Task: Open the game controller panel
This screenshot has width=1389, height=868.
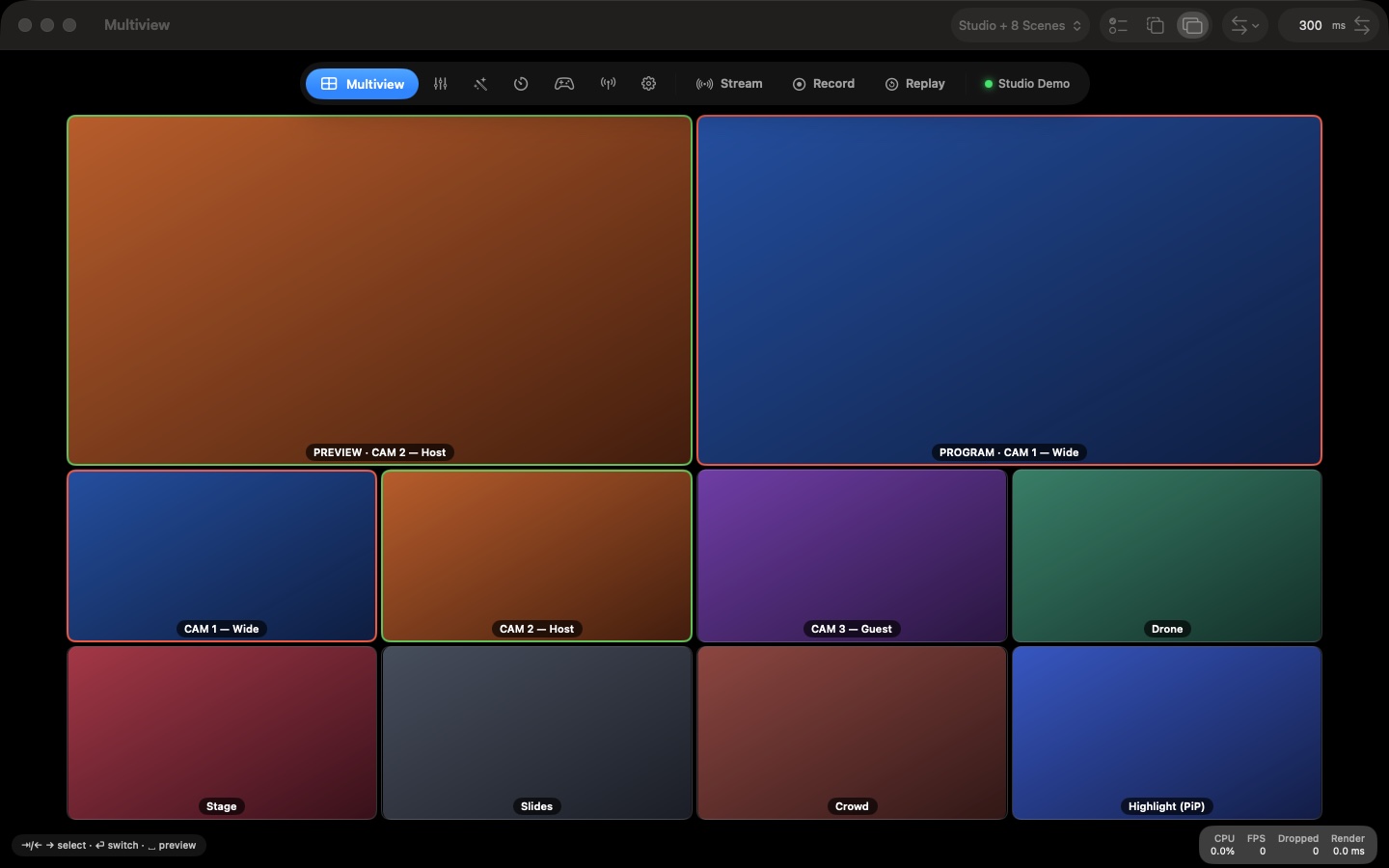Action: (564, 84)
